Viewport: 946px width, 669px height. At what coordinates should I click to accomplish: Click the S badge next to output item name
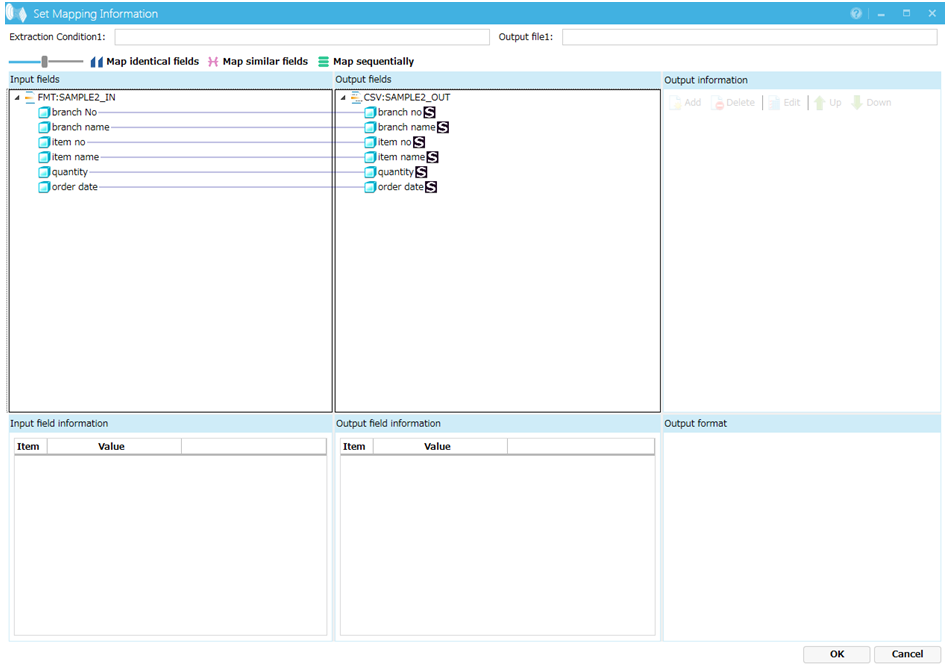(433, 157)
